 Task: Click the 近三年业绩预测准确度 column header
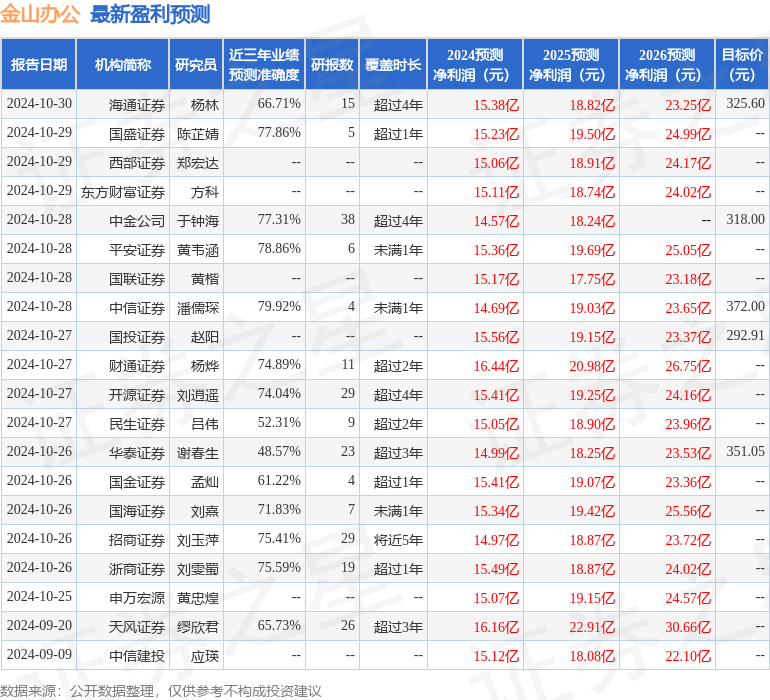(264, 64)
